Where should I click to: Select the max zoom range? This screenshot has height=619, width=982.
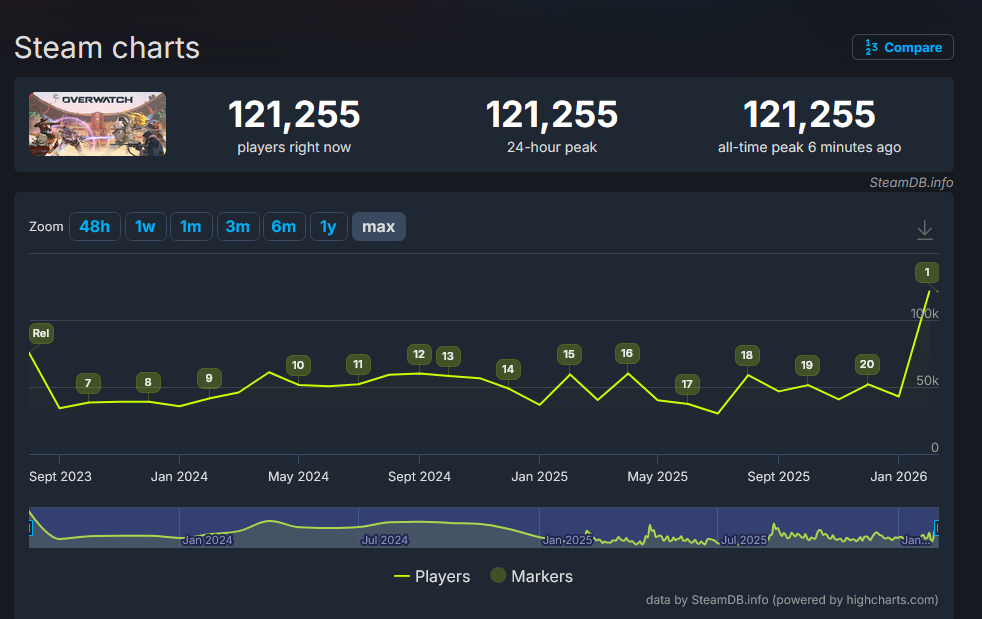(378, 227)
